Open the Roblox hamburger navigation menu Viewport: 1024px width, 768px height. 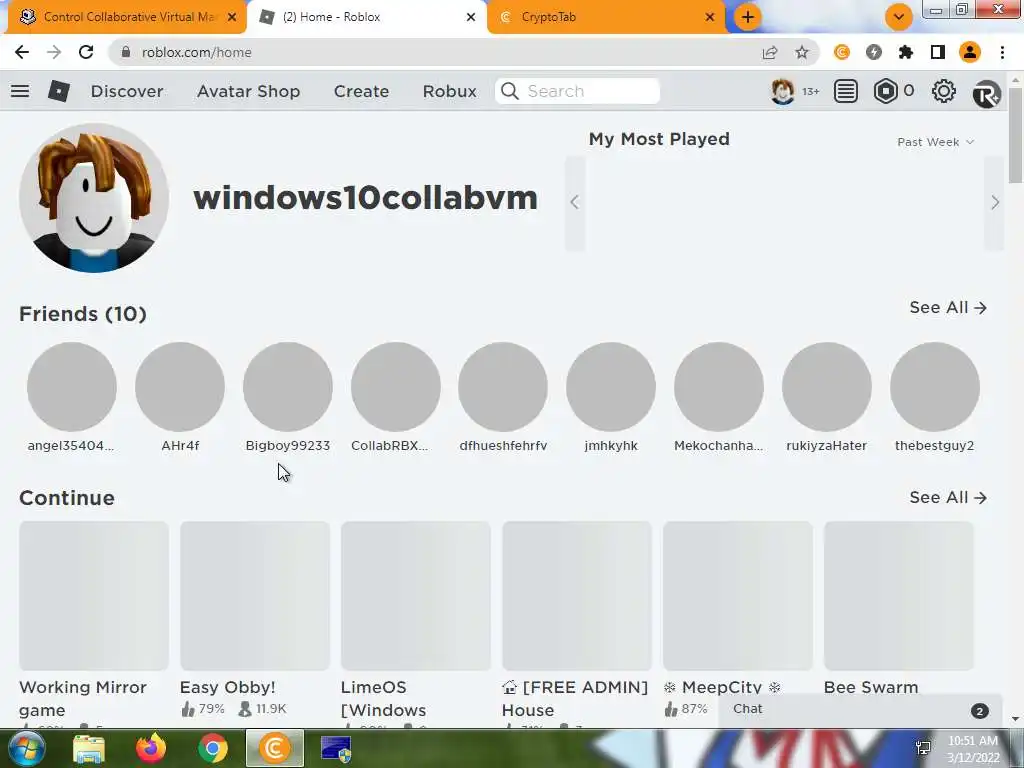pyautogui.click(x=20, y=91)
